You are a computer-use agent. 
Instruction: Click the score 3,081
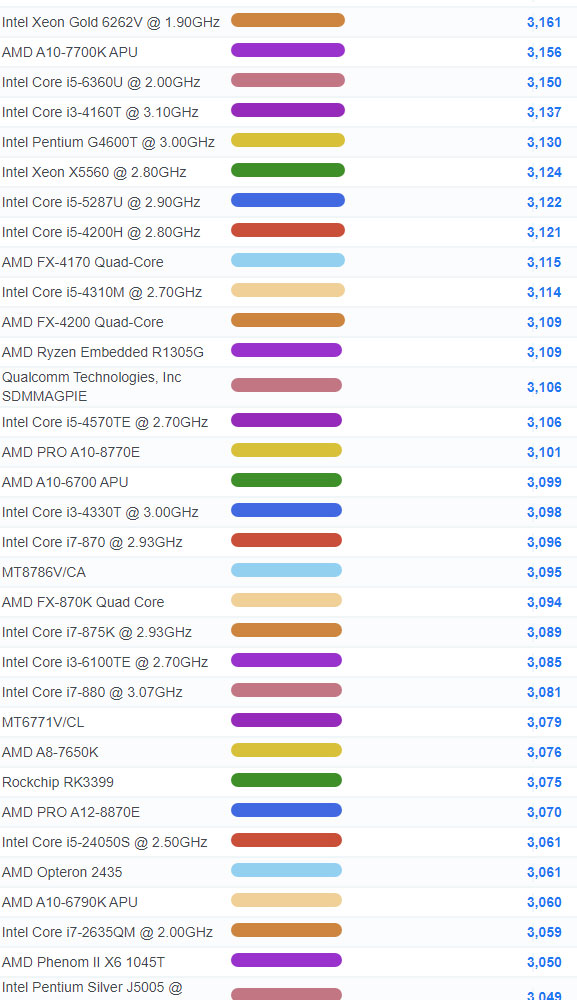544,692
